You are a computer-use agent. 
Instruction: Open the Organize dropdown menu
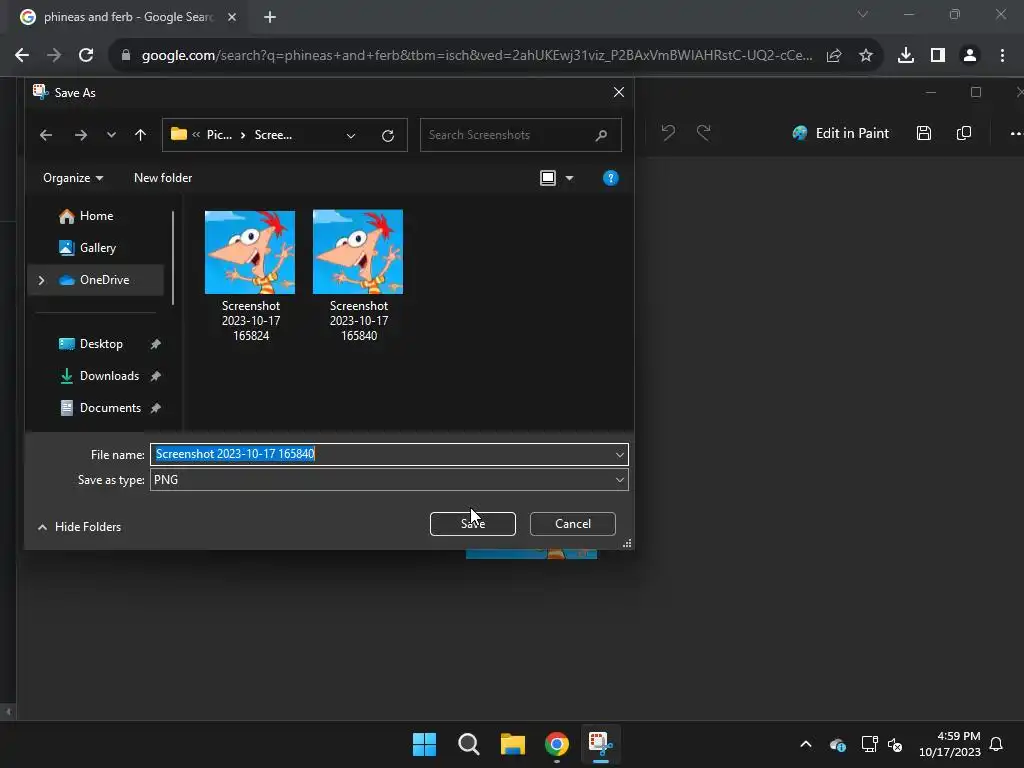[x=72, y=178]
